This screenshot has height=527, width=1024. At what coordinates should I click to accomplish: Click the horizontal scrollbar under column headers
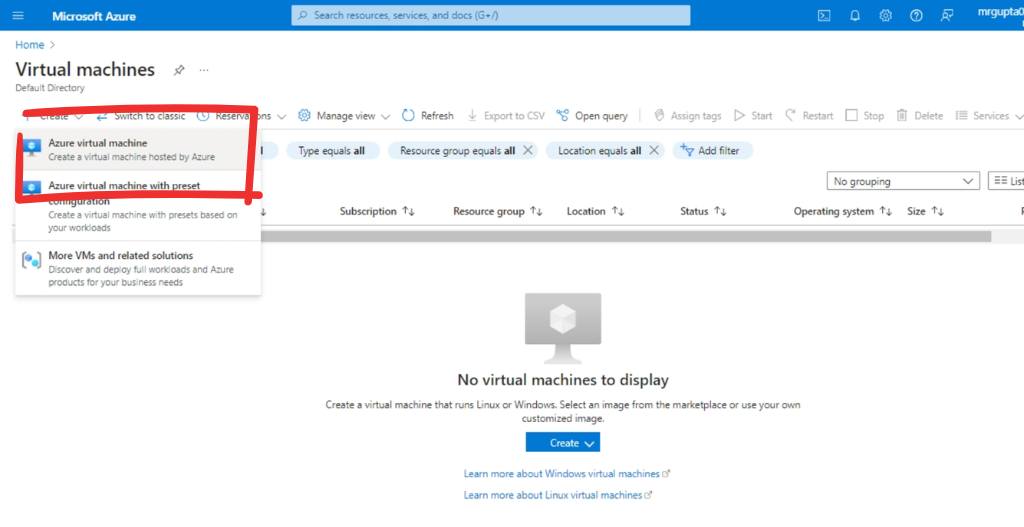(x=620, y=237)
